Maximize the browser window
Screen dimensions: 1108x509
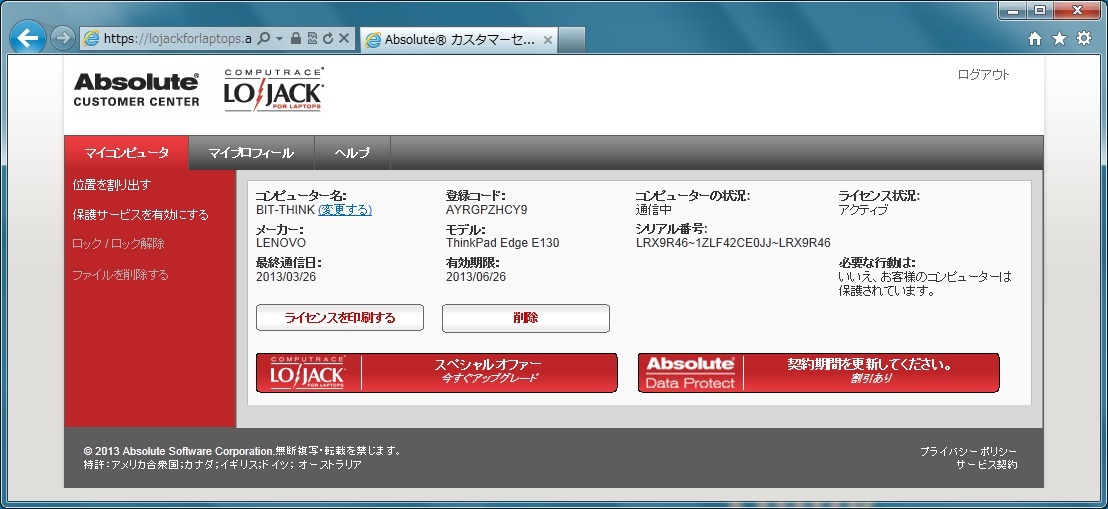[x=1039, y=10]
